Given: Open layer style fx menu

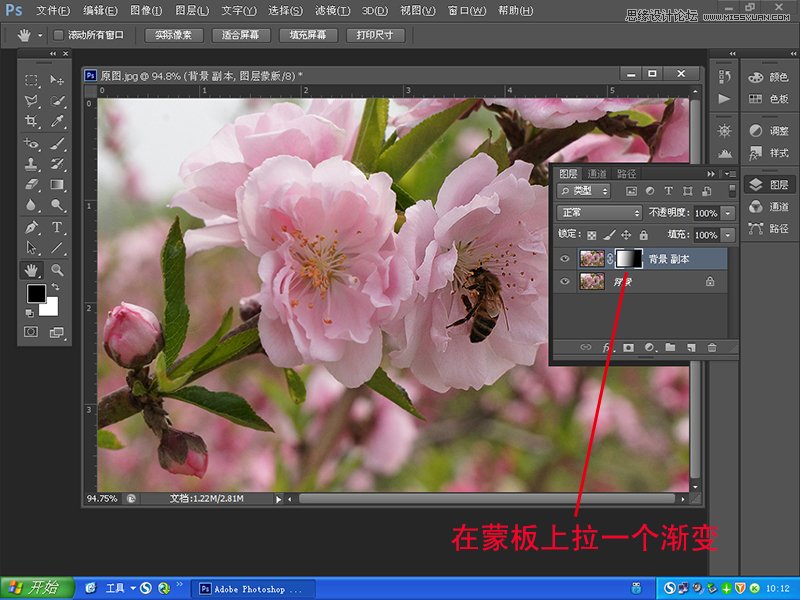Looking at the screenshot, I should [607, 347].
